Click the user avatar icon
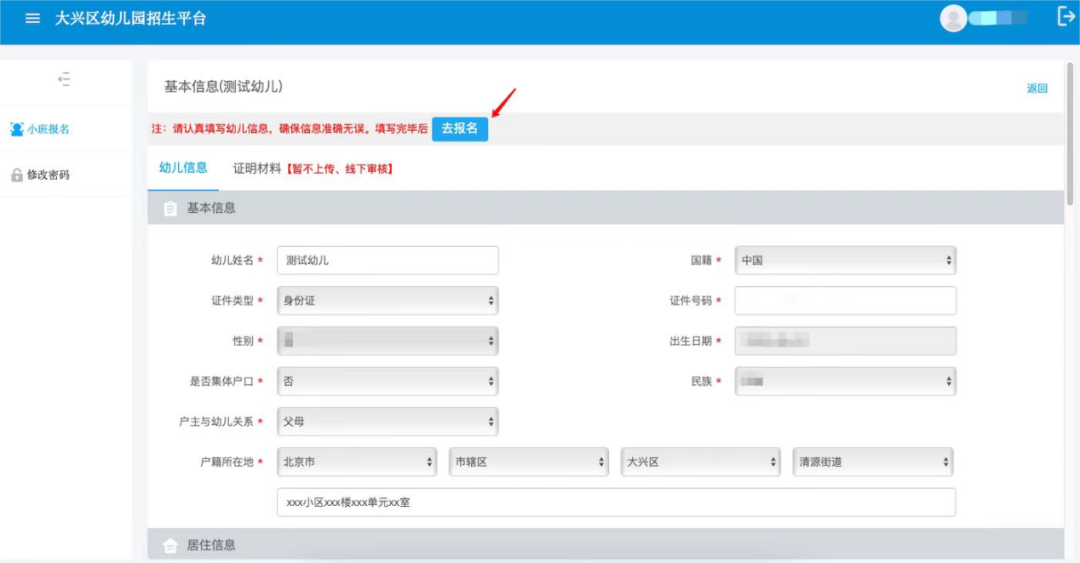Screen dimensions: 1080x563 point(954,18)
